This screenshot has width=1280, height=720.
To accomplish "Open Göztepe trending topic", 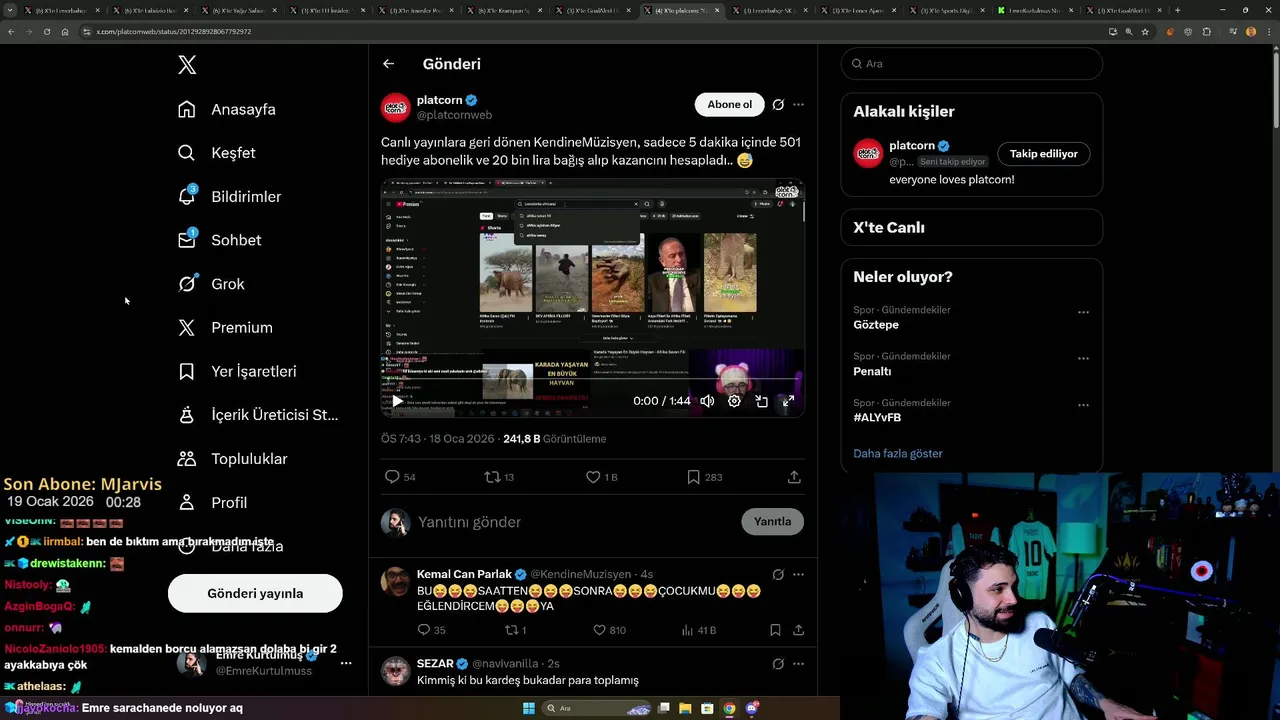I will 876,325.
